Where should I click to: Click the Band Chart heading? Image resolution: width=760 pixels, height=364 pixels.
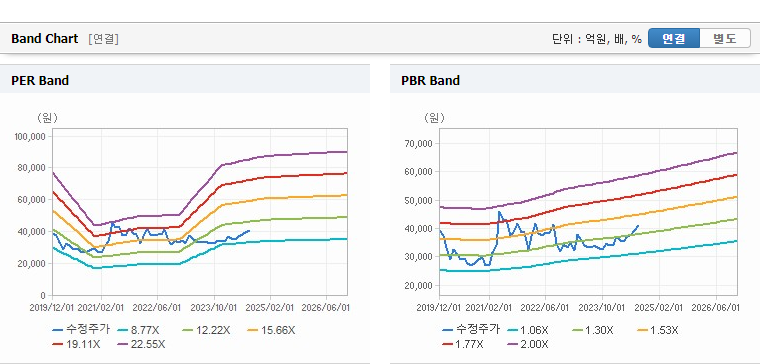pyautogui.click(x=45, y=39)
